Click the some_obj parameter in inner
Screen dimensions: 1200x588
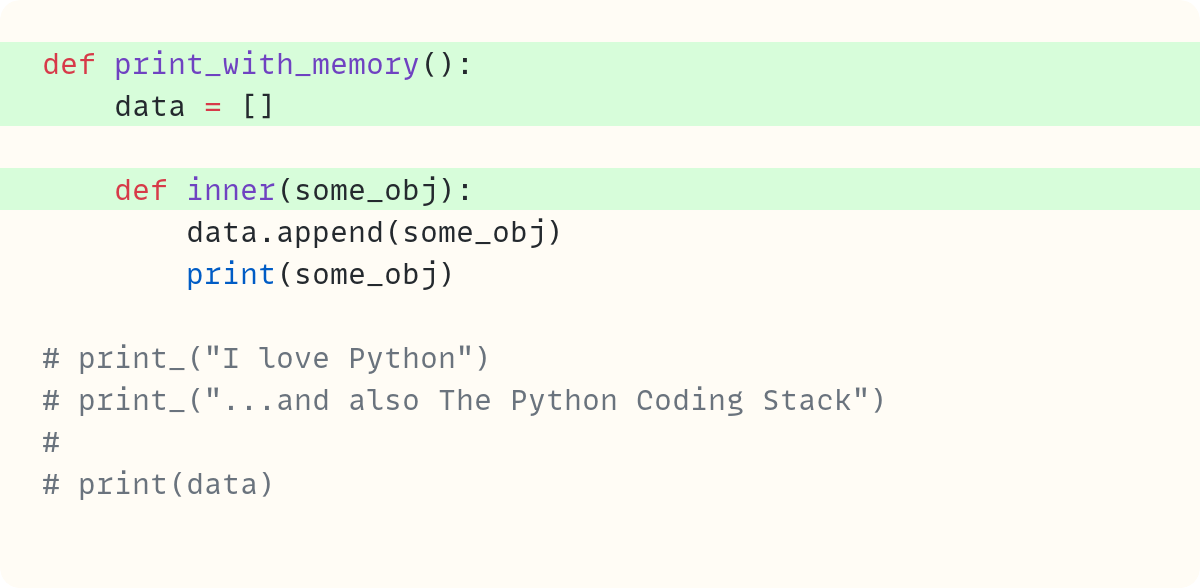(x=366, y=190)
